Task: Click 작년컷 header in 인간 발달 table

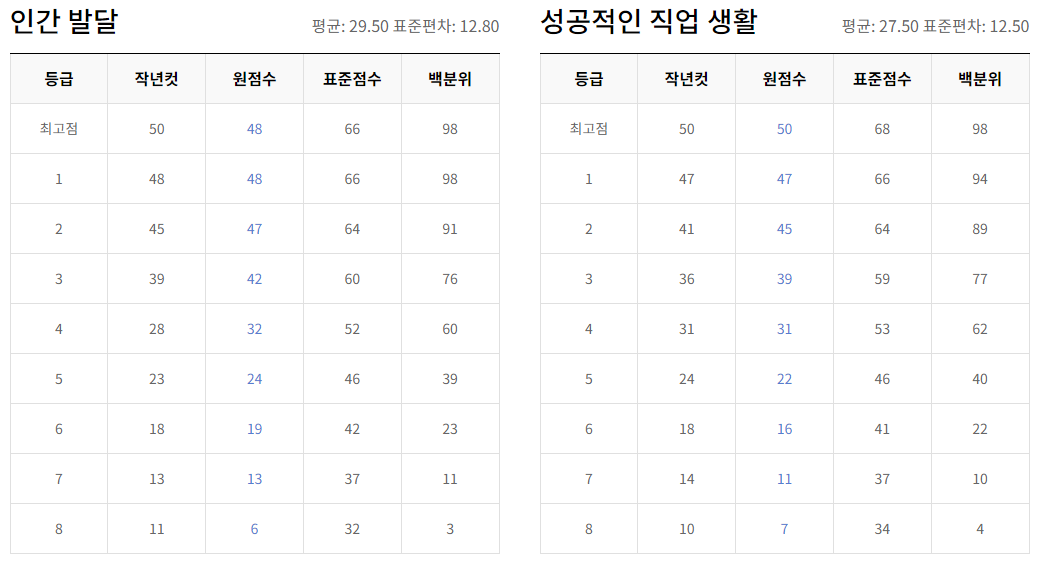Action: [x=157, y=79]
